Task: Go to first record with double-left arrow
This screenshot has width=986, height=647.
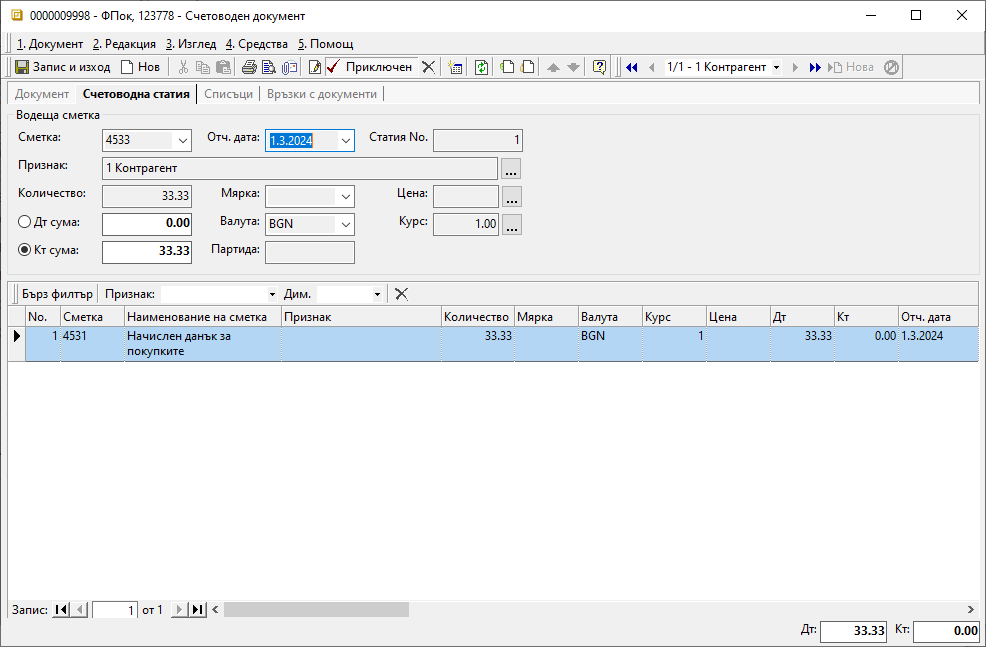Action: 631,67
